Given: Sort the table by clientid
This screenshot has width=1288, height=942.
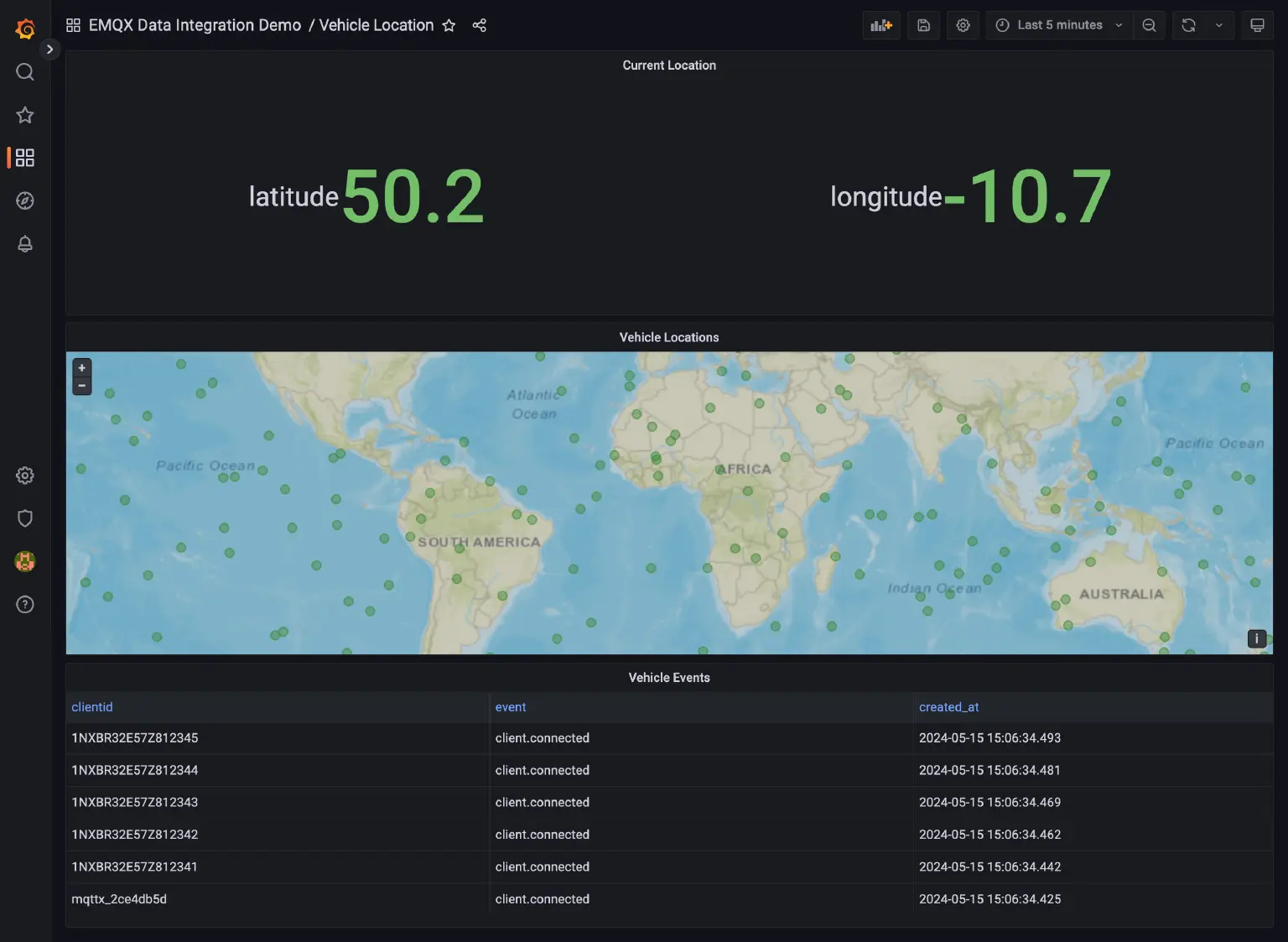Looking at the screenshot, I should click(91, 707).
